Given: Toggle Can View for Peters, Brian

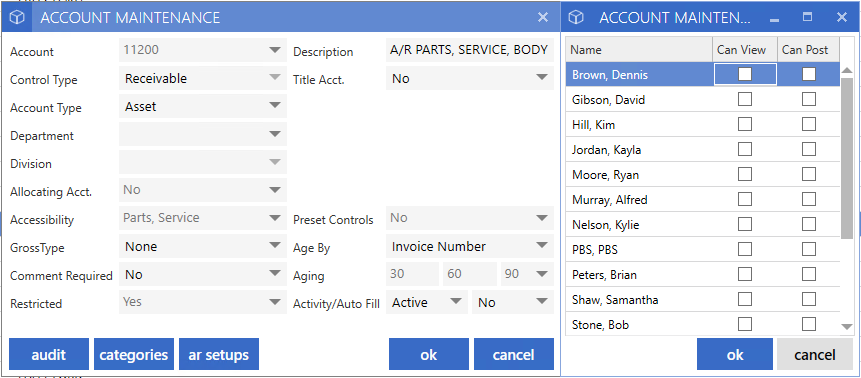Looking at the screenshot, I should (745, 274).
